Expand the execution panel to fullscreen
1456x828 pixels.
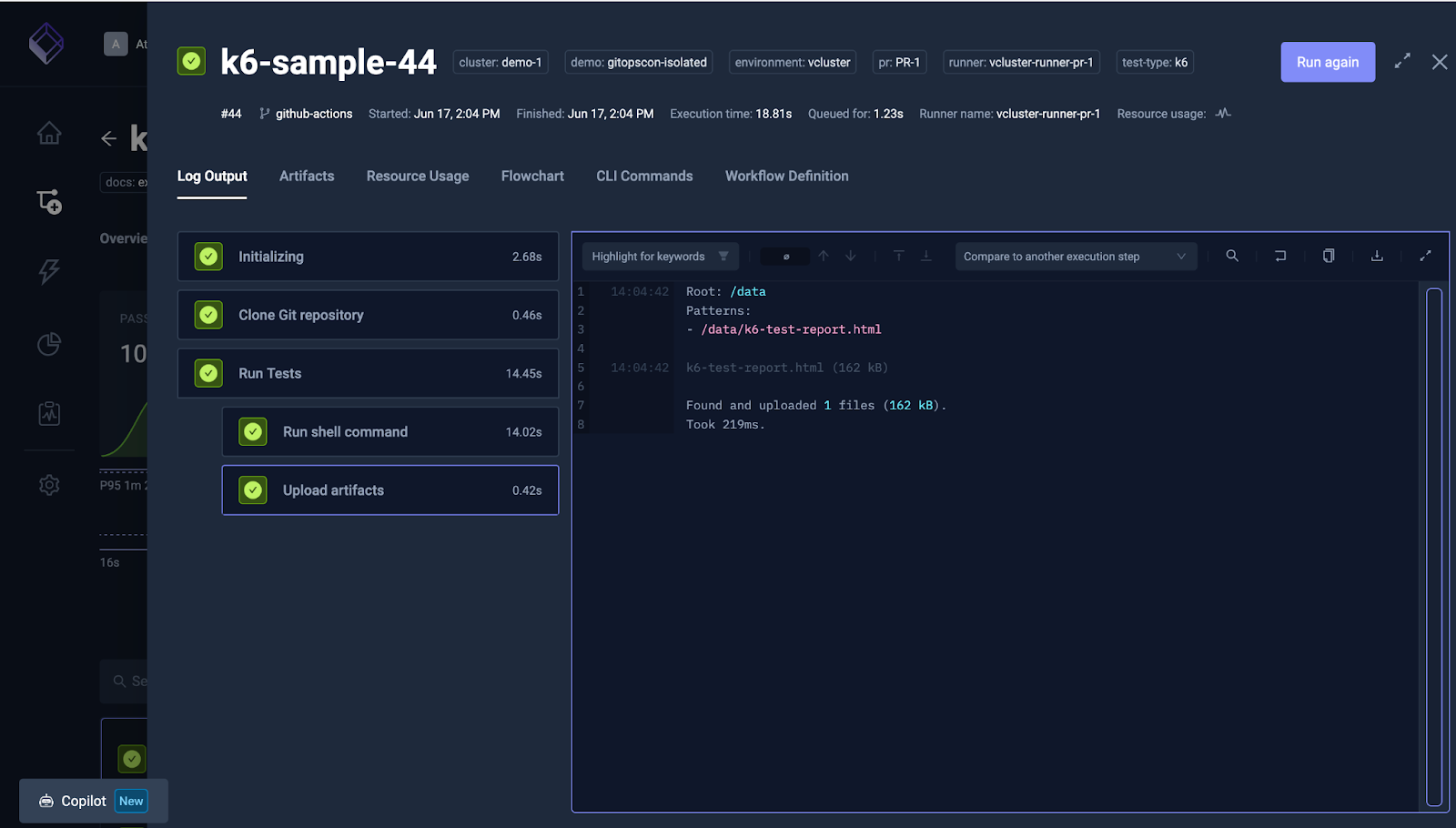tap(1402, 61)
